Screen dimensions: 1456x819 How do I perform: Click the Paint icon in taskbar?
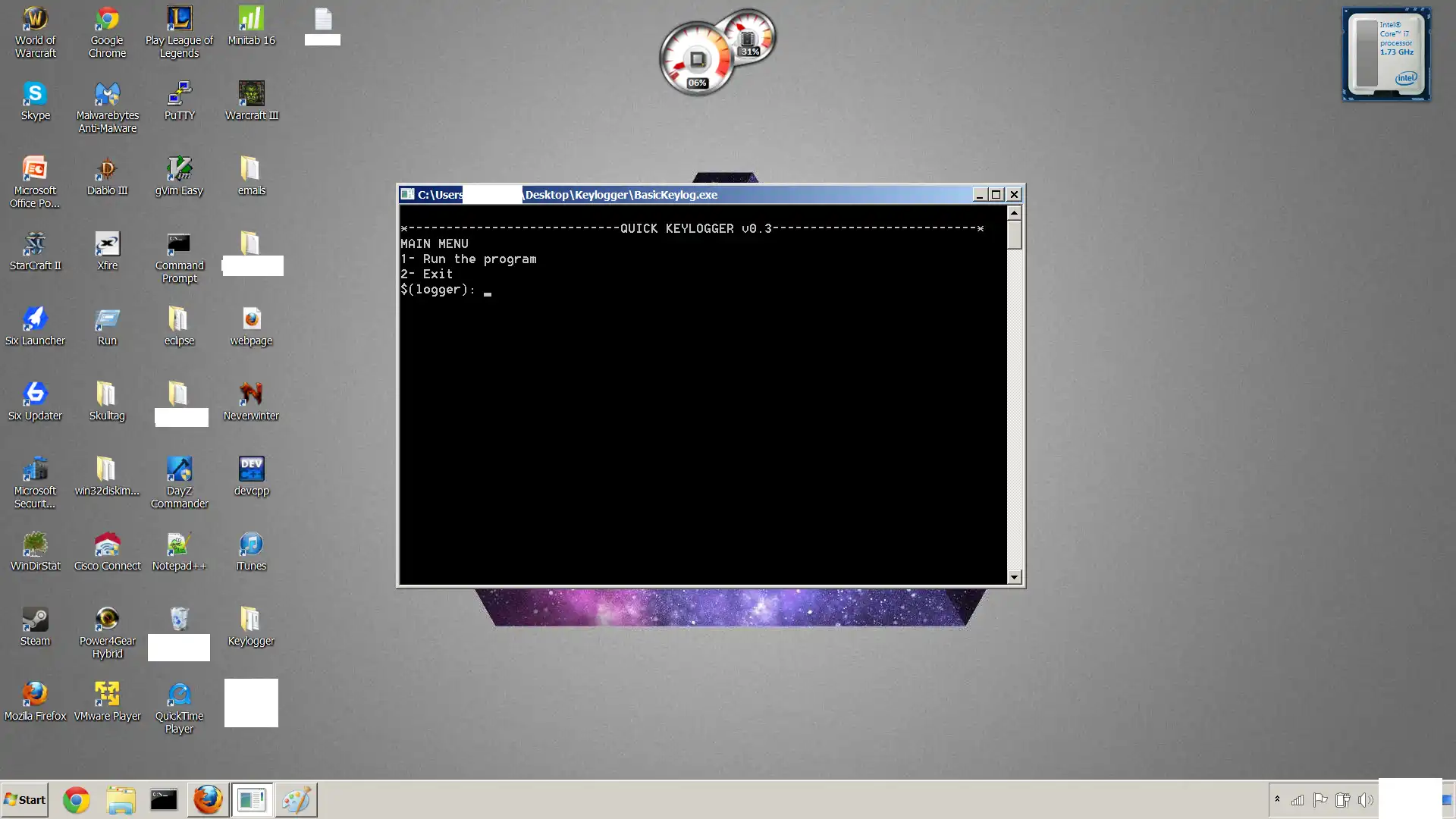[296, 800]
